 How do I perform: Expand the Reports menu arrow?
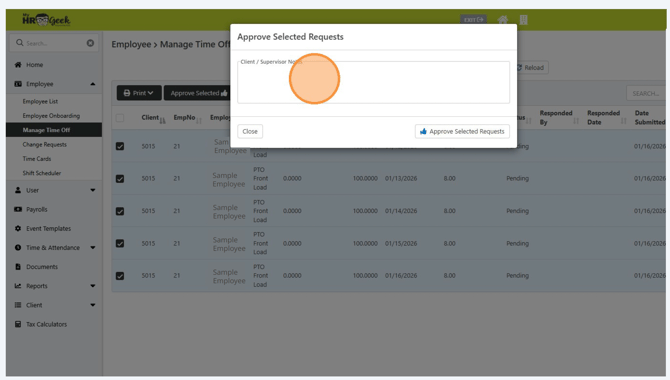[93, 286]
